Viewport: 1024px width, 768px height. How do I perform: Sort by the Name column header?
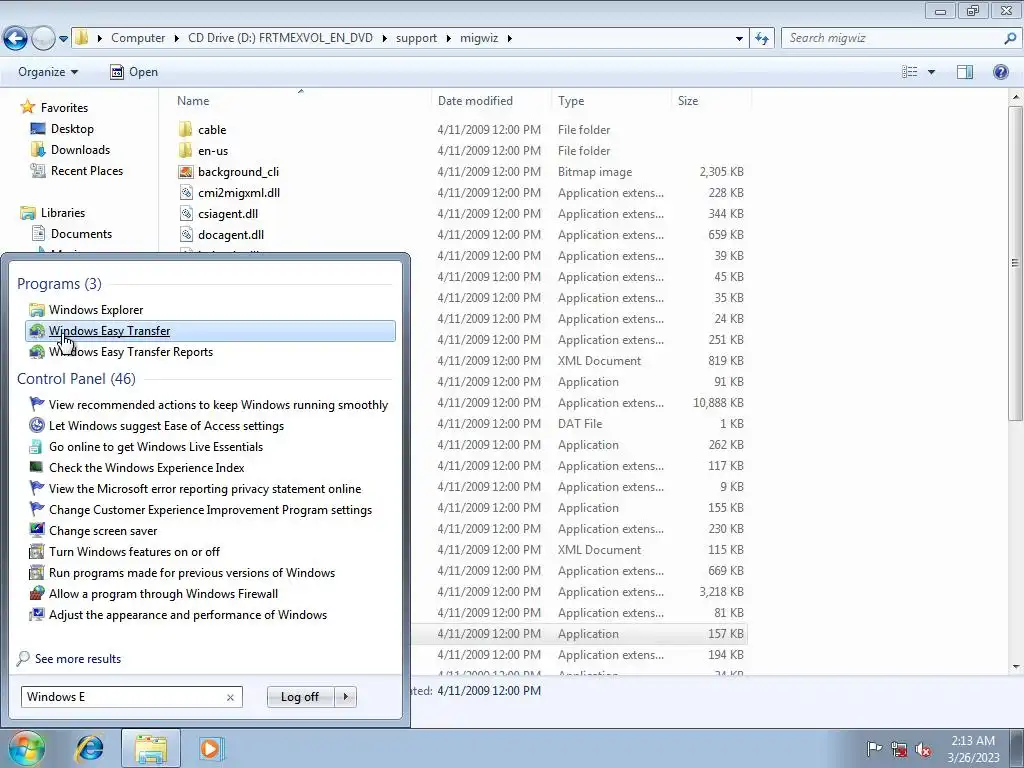(193, 101)
